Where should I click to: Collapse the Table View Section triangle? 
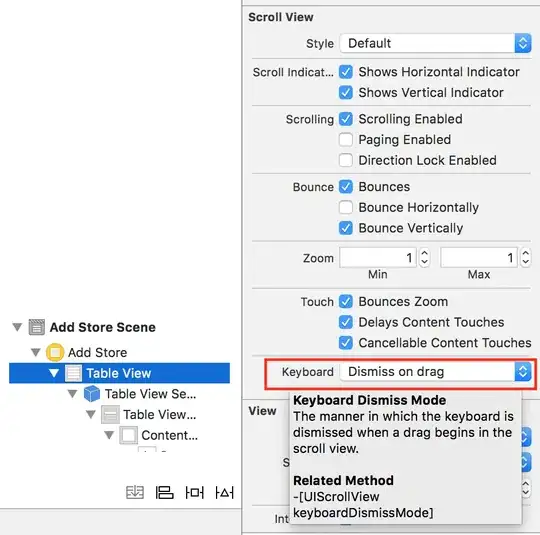click(x=72, y=393)
